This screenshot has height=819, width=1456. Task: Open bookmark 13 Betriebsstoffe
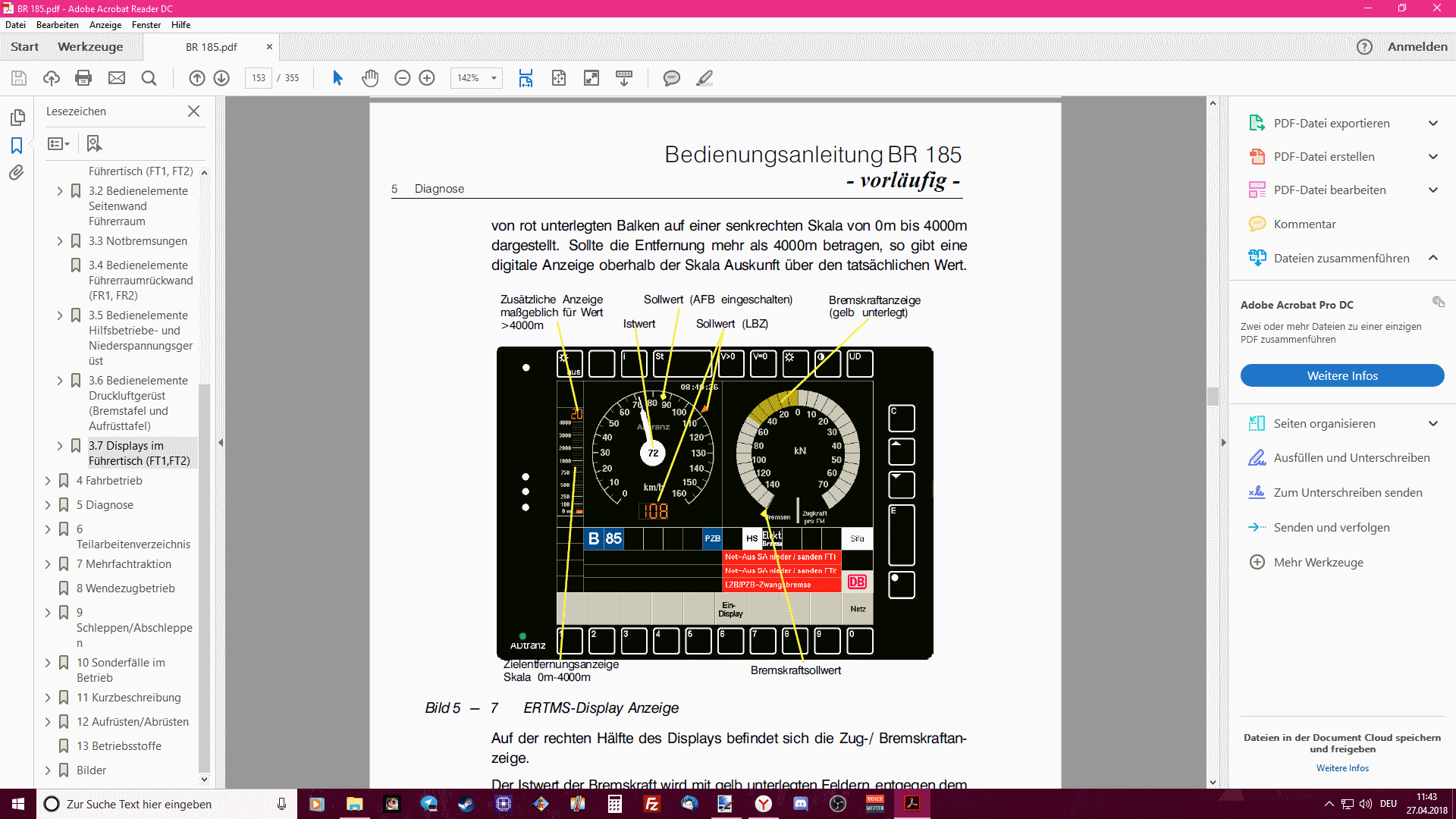coord(118,746)
